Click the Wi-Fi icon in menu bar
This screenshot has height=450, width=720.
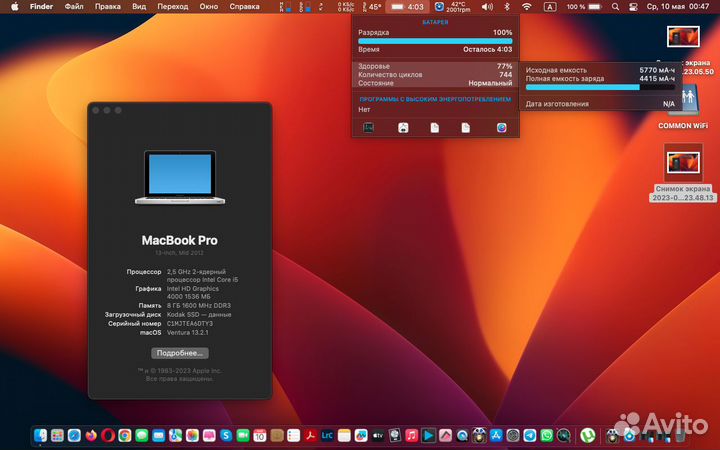pyautogui.click(x=527, y=6)
